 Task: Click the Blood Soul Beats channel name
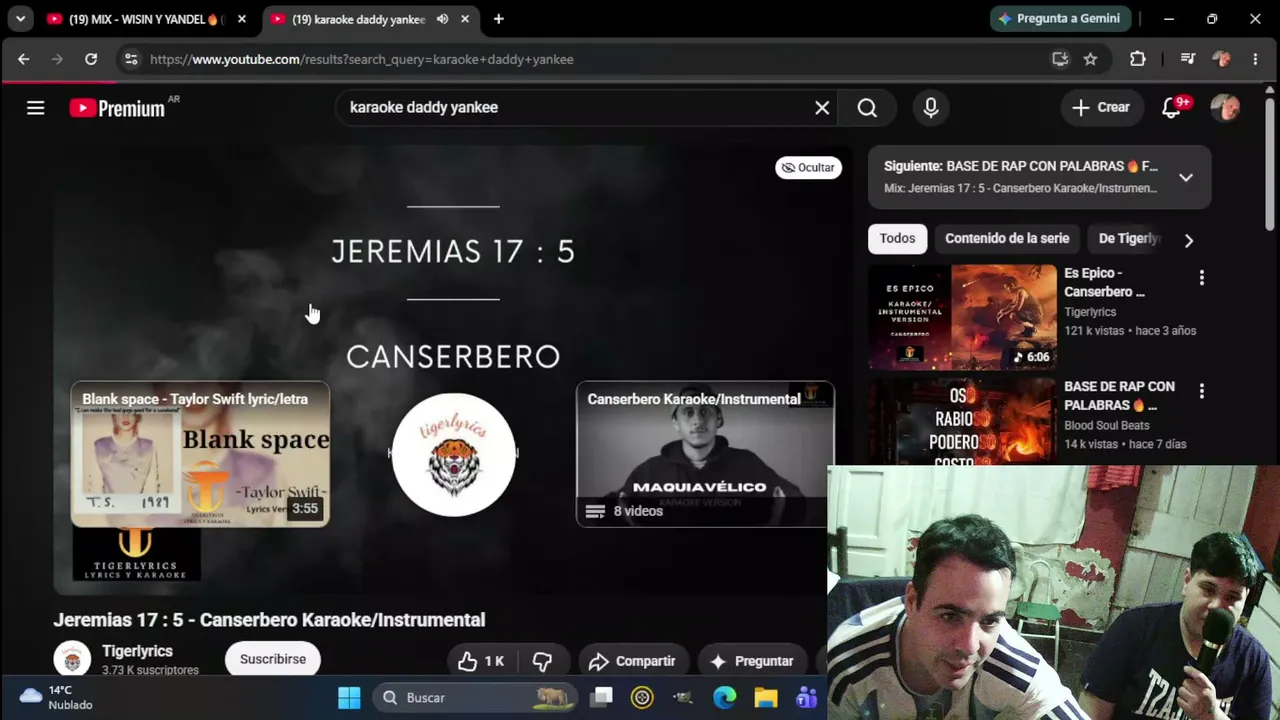click(1107, 425)
